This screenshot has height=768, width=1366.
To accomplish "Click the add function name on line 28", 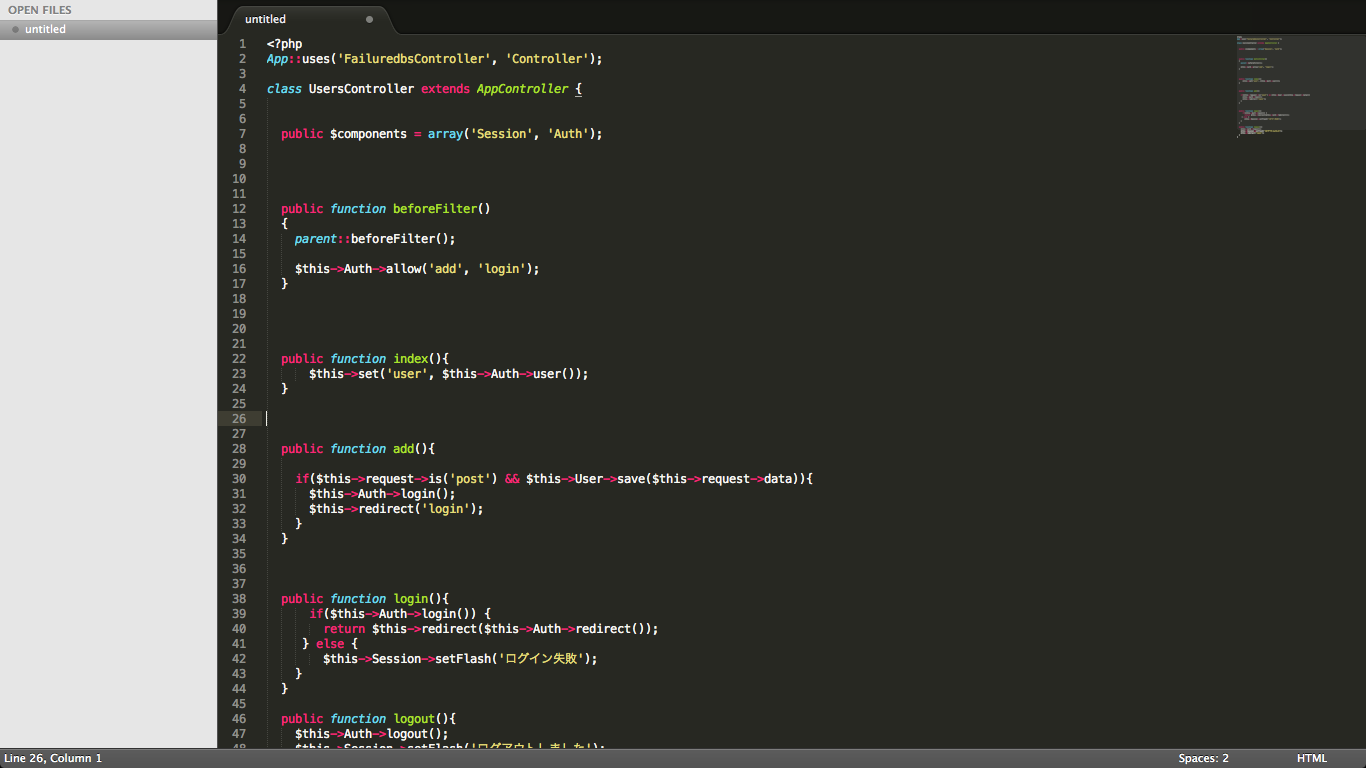I will tap(403, 449).
